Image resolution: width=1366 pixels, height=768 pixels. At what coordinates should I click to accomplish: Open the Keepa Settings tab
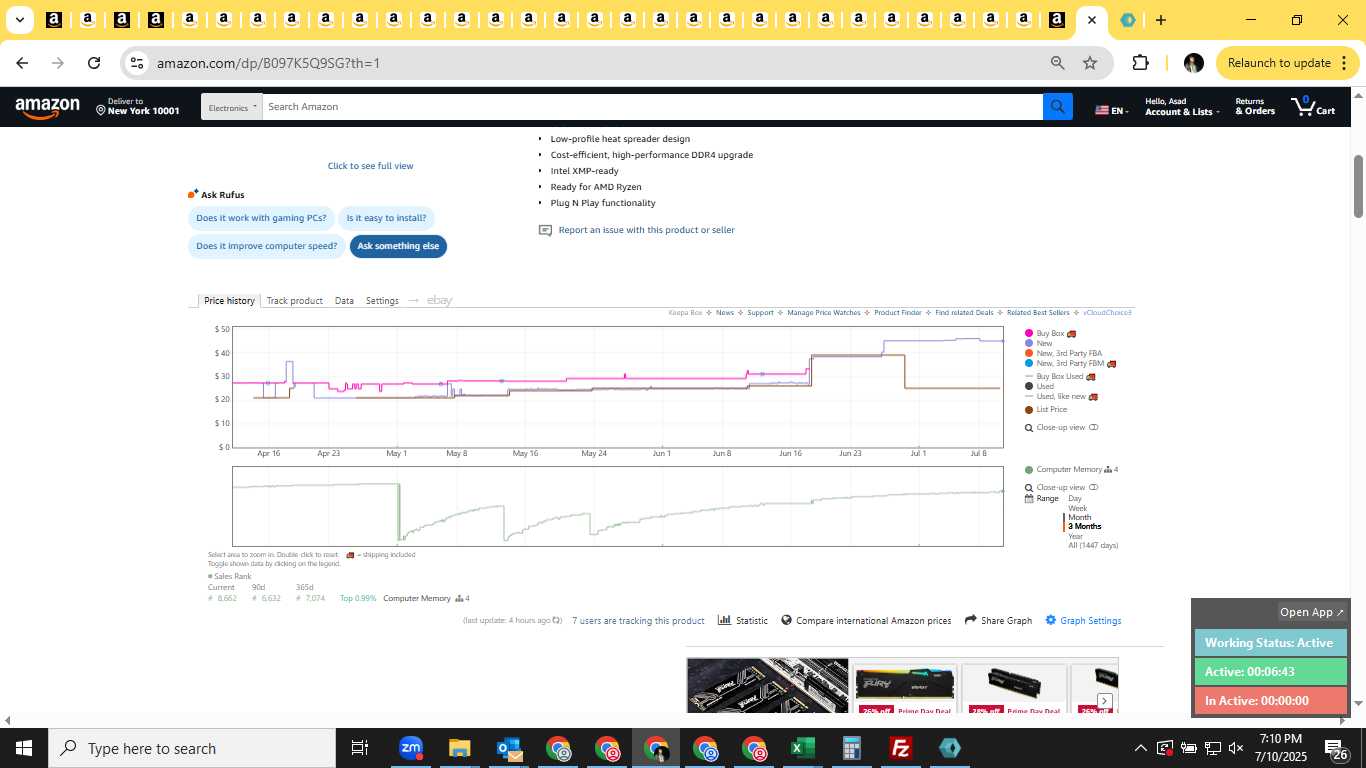click(x=382, y=300)
